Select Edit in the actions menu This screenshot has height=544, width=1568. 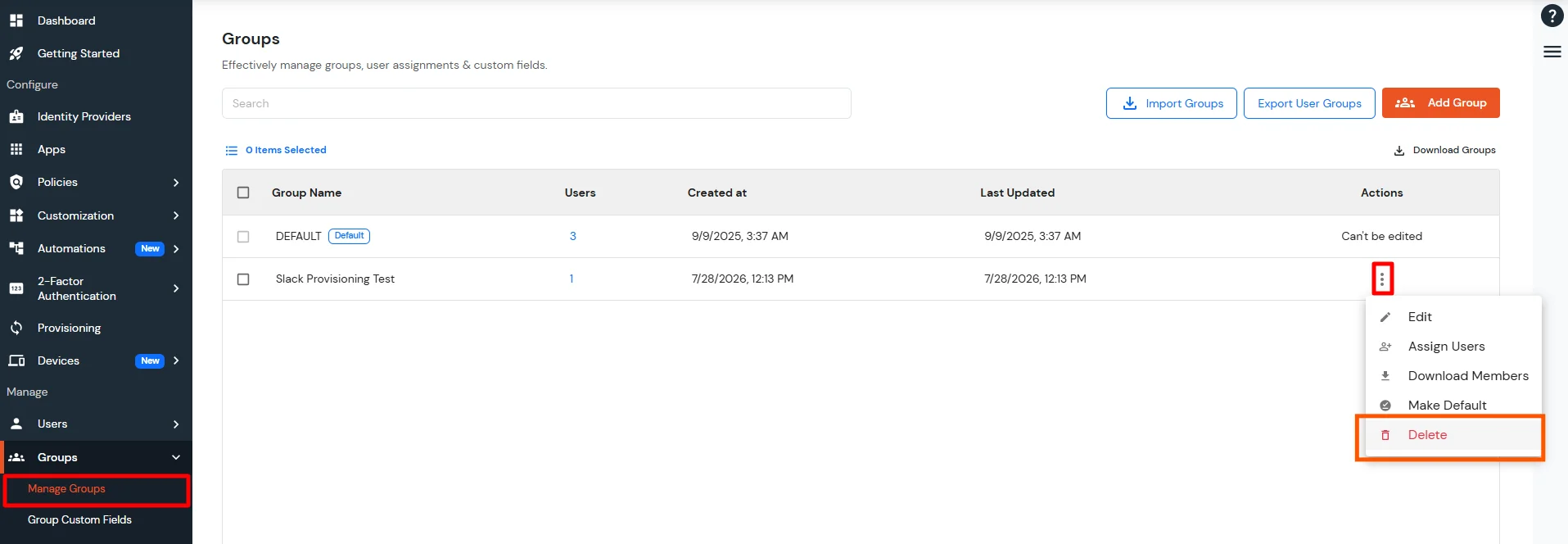1453,317
